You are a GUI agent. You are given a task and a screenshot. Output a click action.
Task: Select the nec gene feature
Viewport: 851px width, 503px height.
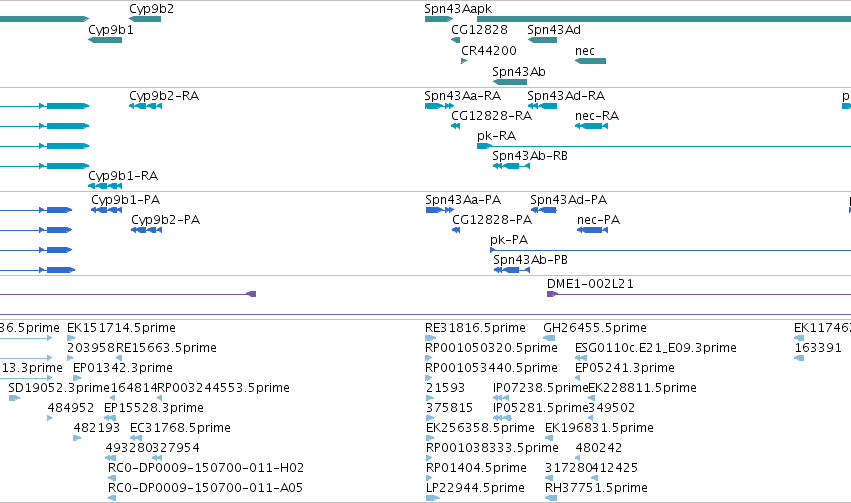[590, 61]
